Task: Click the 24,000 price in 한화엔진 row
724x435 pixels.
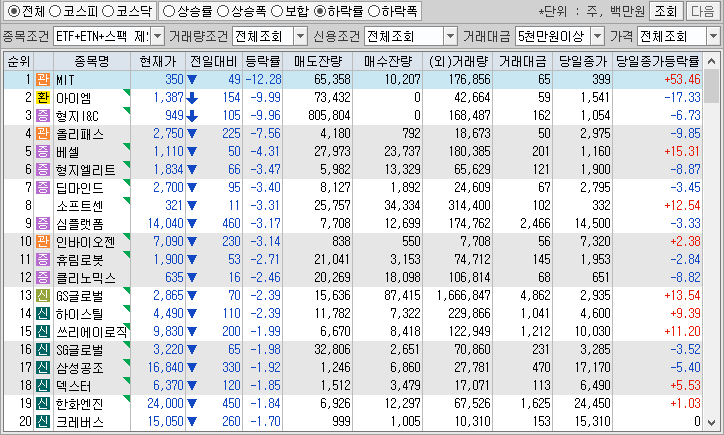Action: click(x=165, y=404)
